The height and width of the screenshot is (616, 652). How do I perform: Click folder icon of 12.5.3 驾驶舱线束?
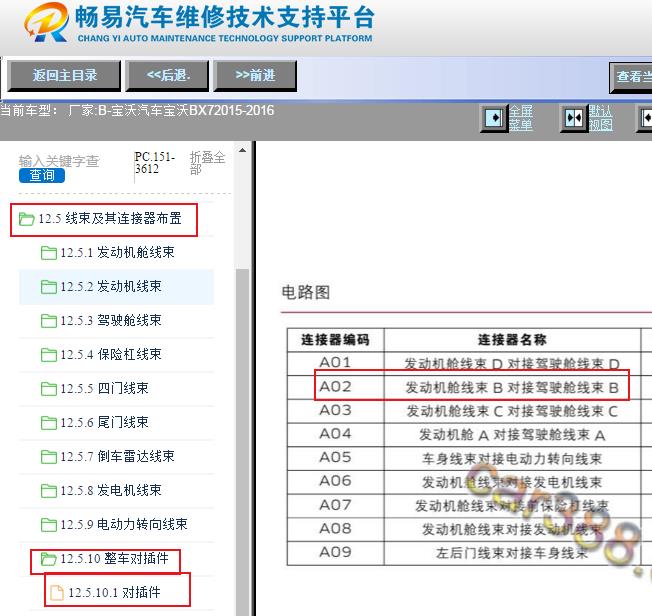pos(49,321)
